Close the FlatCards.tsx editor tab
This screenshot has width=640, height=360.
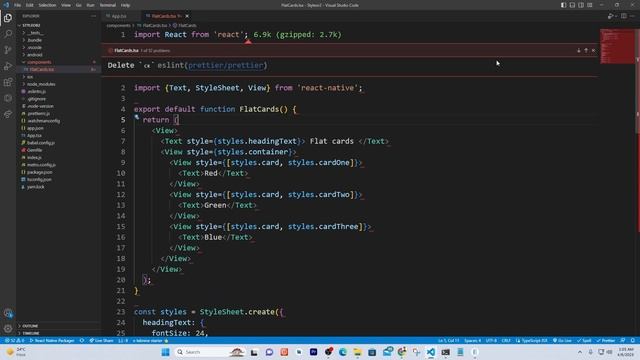tap(187, 16)
